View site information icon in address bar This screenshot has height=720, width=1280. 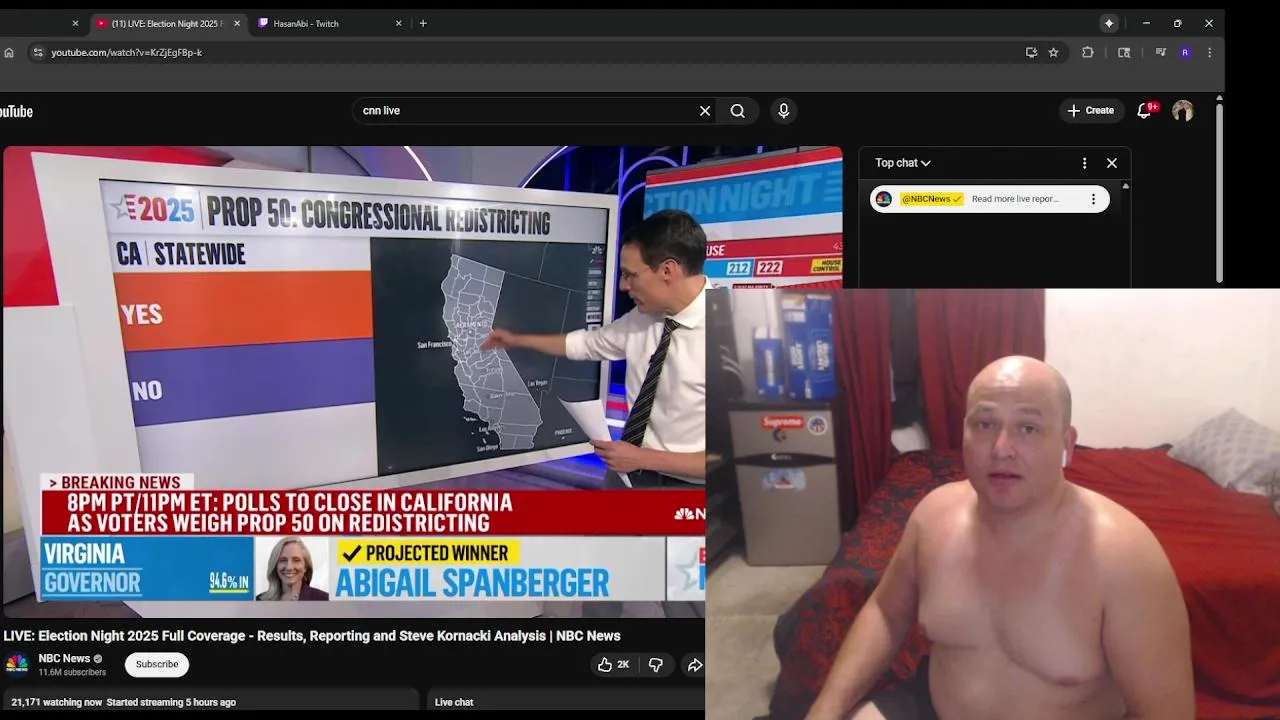coord(37,53)
